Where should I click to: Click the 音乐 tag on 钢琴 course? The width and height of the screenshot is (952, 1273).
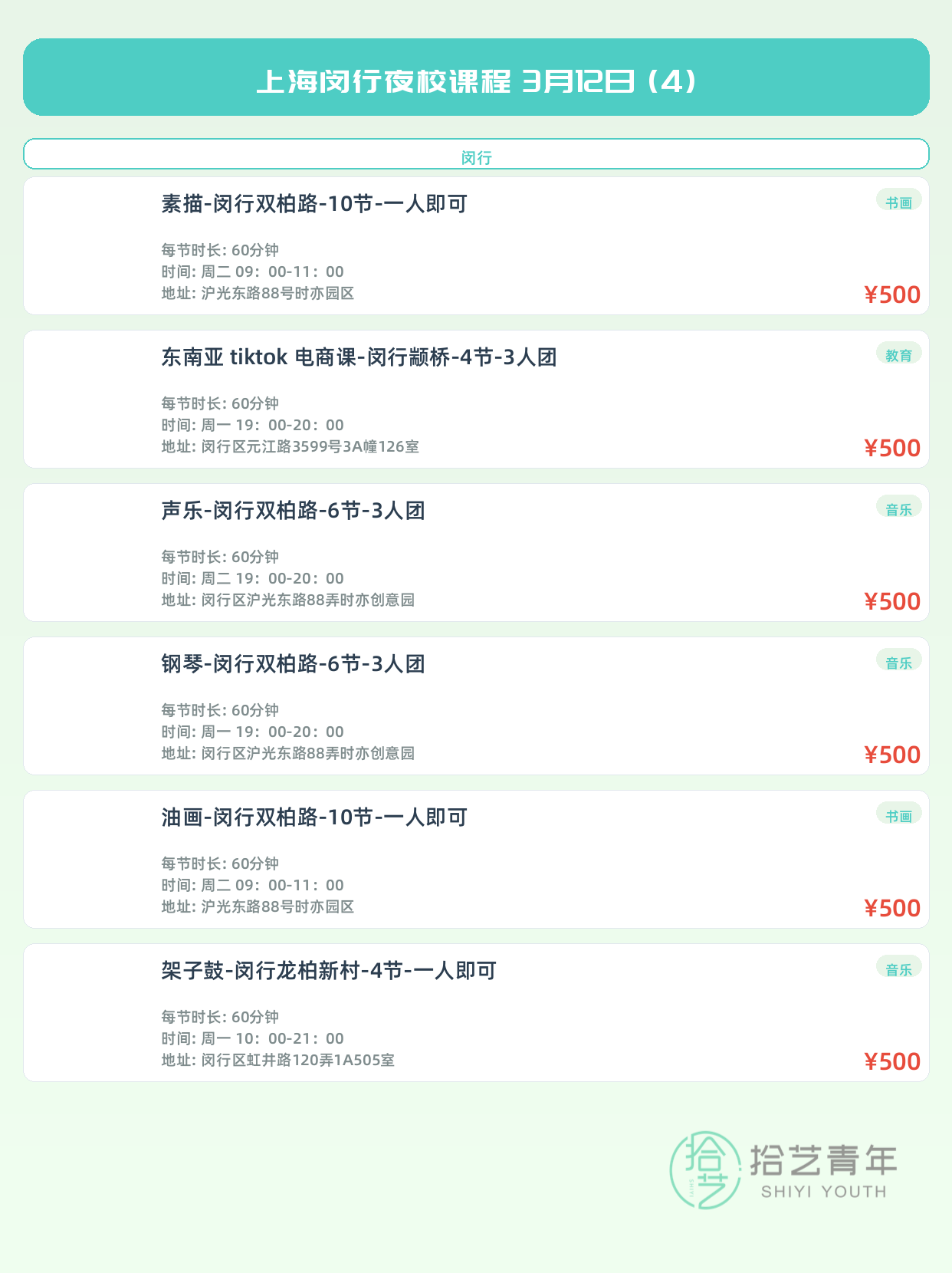(898, 662)
